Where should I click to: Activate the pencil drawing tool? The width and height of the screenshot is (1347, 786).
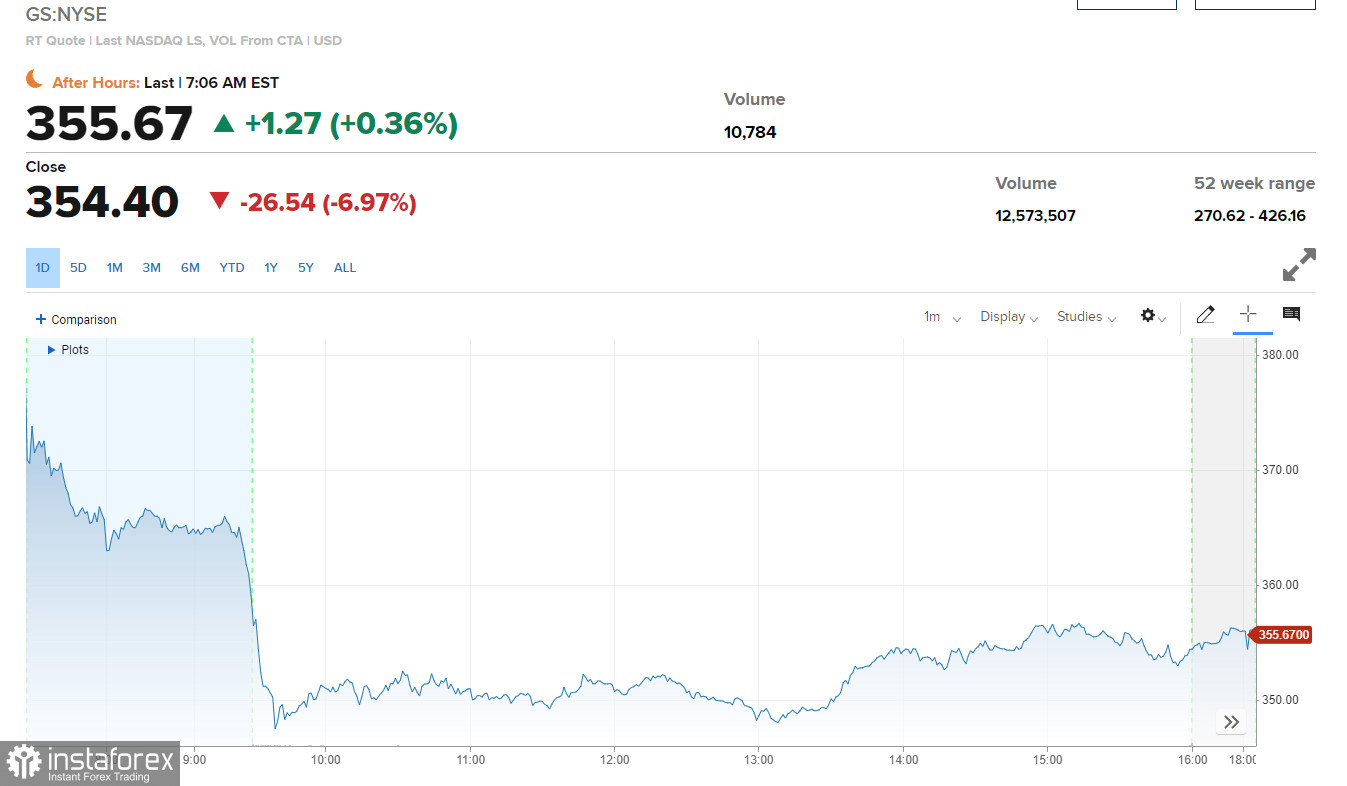[1205, 315]
